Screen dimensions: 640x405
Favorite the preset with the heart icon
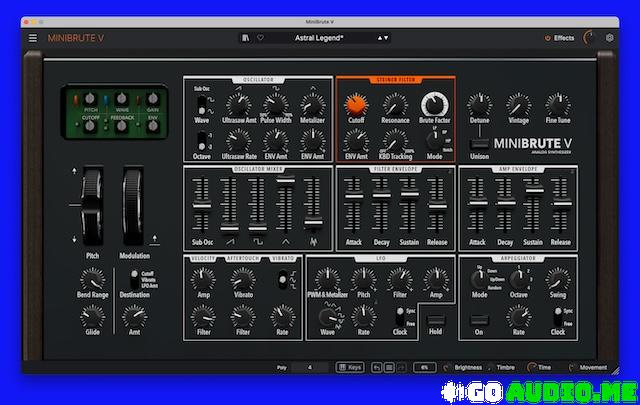point(260,38)
